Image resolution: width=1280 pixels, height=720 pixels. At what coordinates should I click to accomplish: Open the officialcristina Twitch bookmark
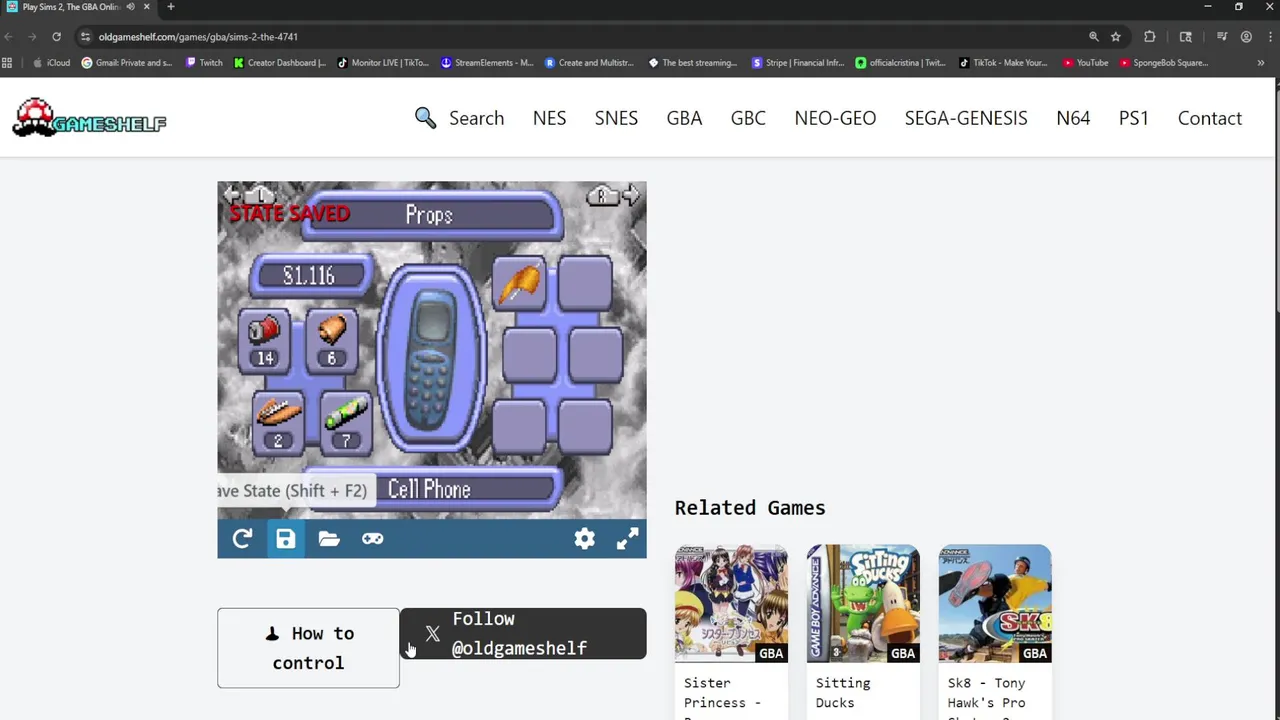tap(901, 63)
